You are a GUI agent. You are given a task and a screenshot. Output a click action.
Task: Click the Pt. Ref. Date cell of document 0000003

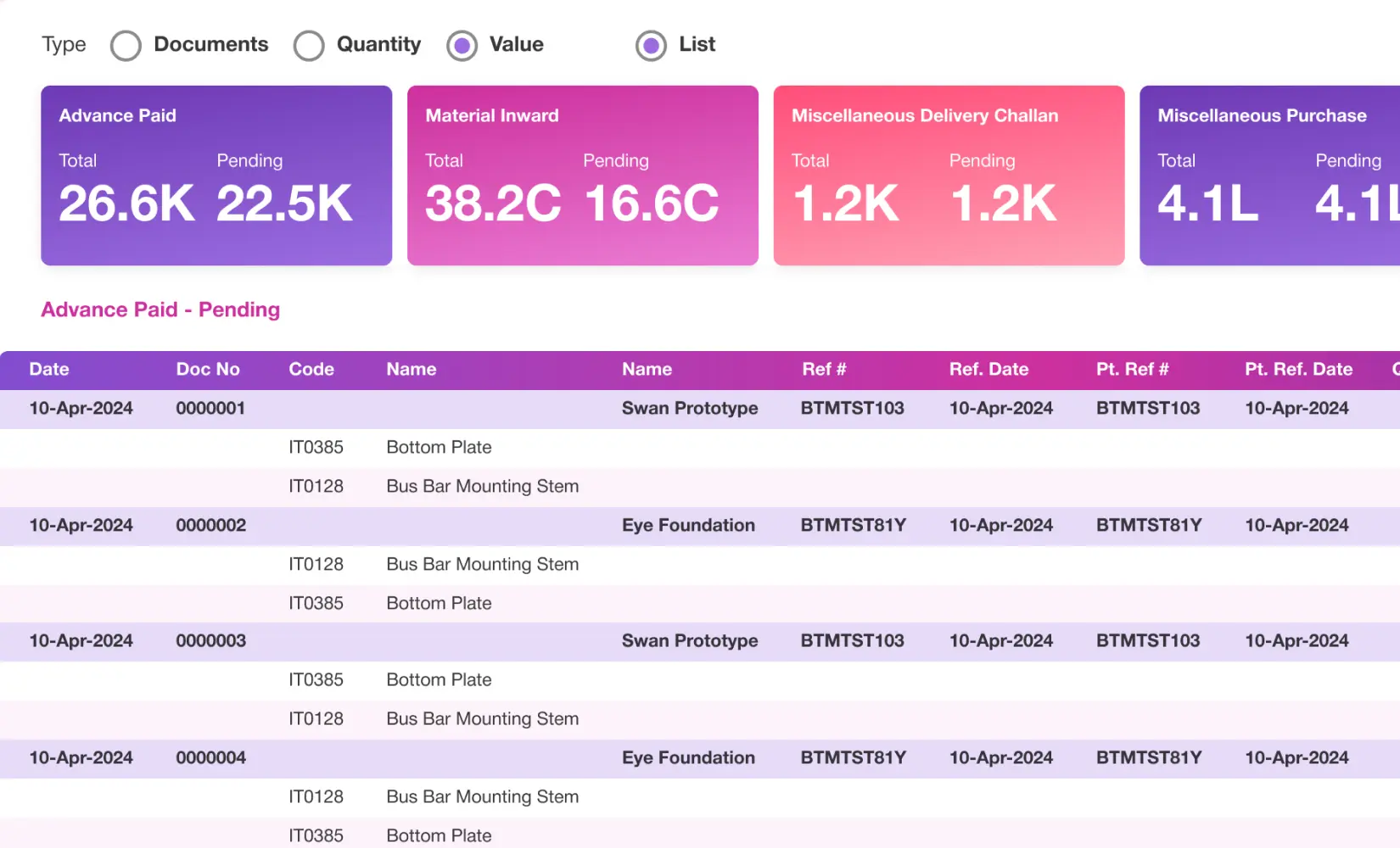1296,641
